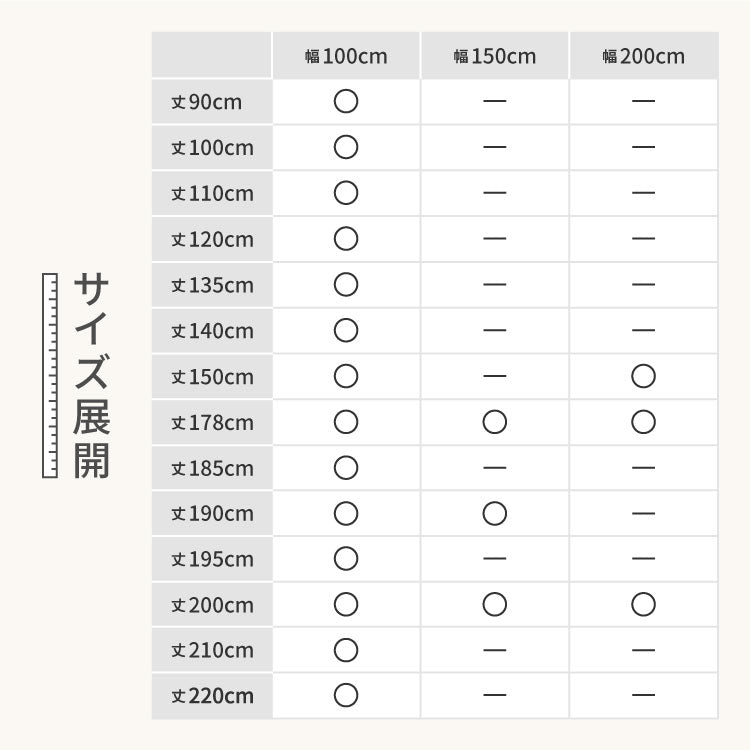
Task: Click the dash for 丈90cm, 幅150cm
Action: pyautogui.click(x=494, y=101)
